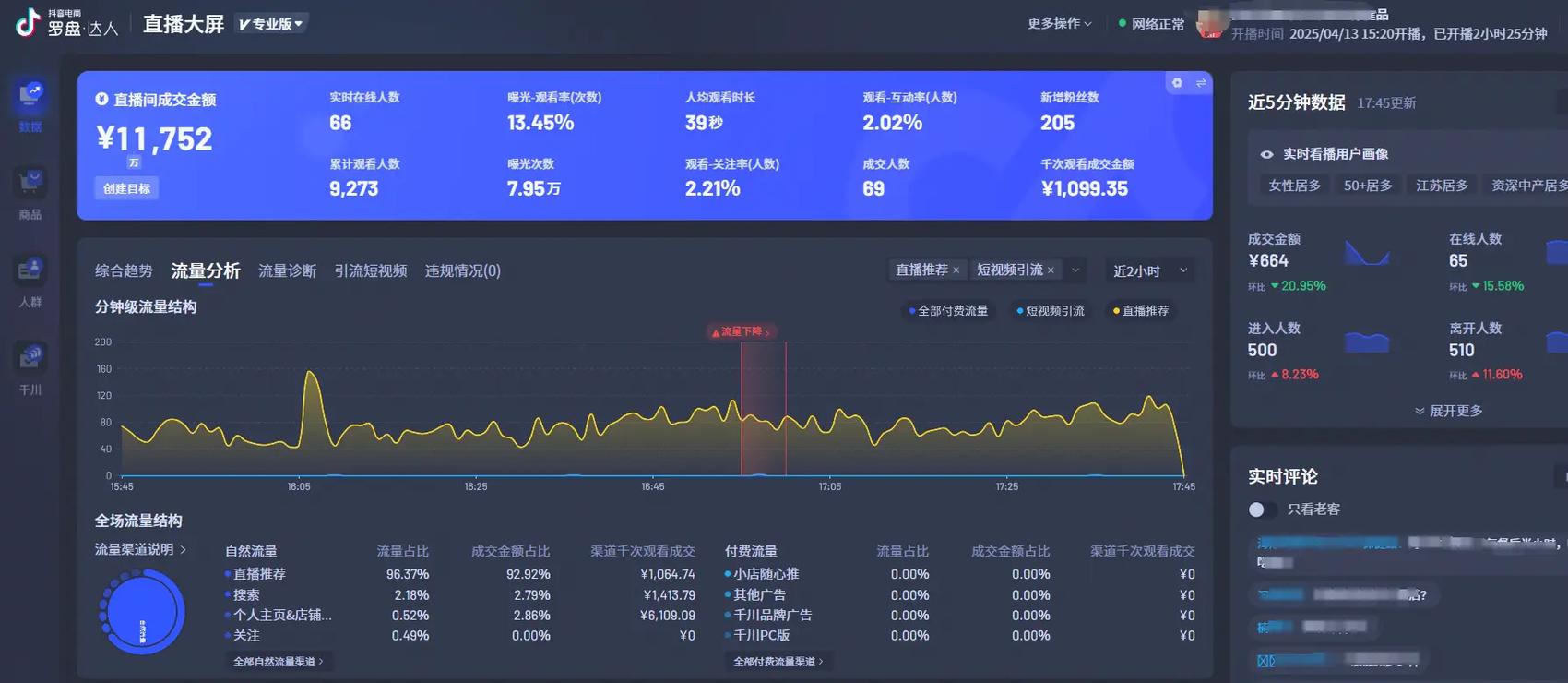Expand 全部自然流量渠道 list
The width and height of the screenshot is (1568, 683).
(x=279, y=662)
